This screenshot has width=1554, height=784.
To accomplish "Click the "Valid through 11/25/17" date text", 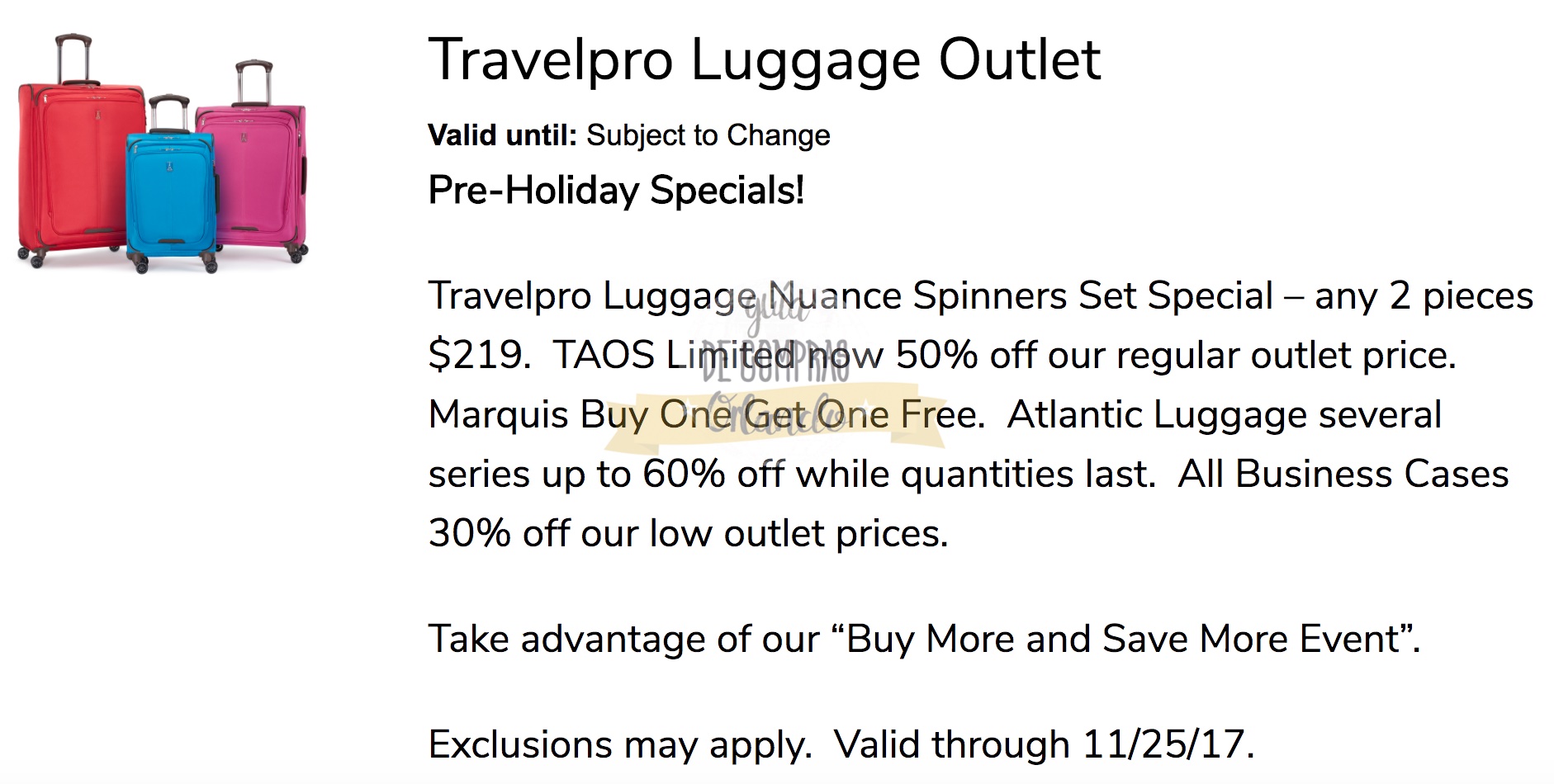I will click(1043, 744).
